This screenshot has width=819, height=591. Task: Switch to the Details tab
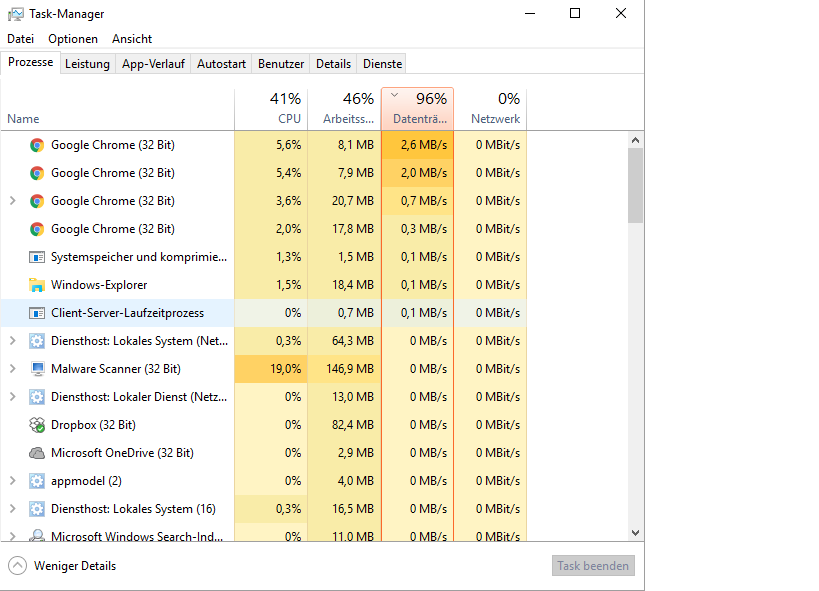coord(333,64)
